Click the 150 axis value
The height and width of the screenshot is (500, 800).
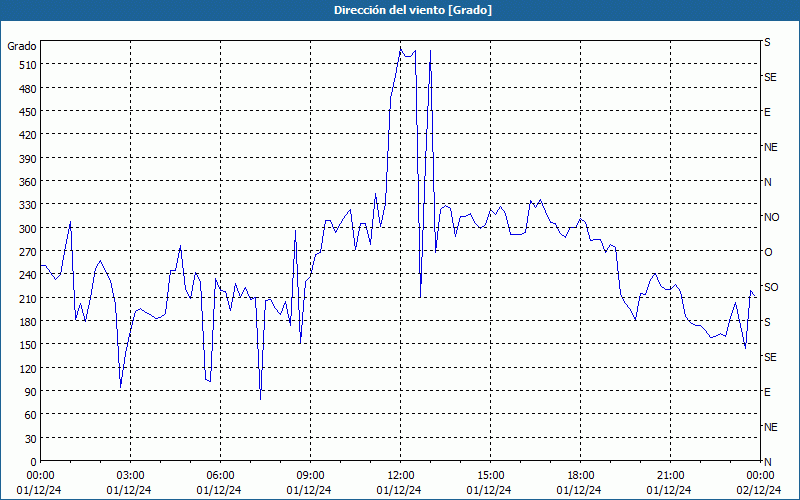click(27, 345)
